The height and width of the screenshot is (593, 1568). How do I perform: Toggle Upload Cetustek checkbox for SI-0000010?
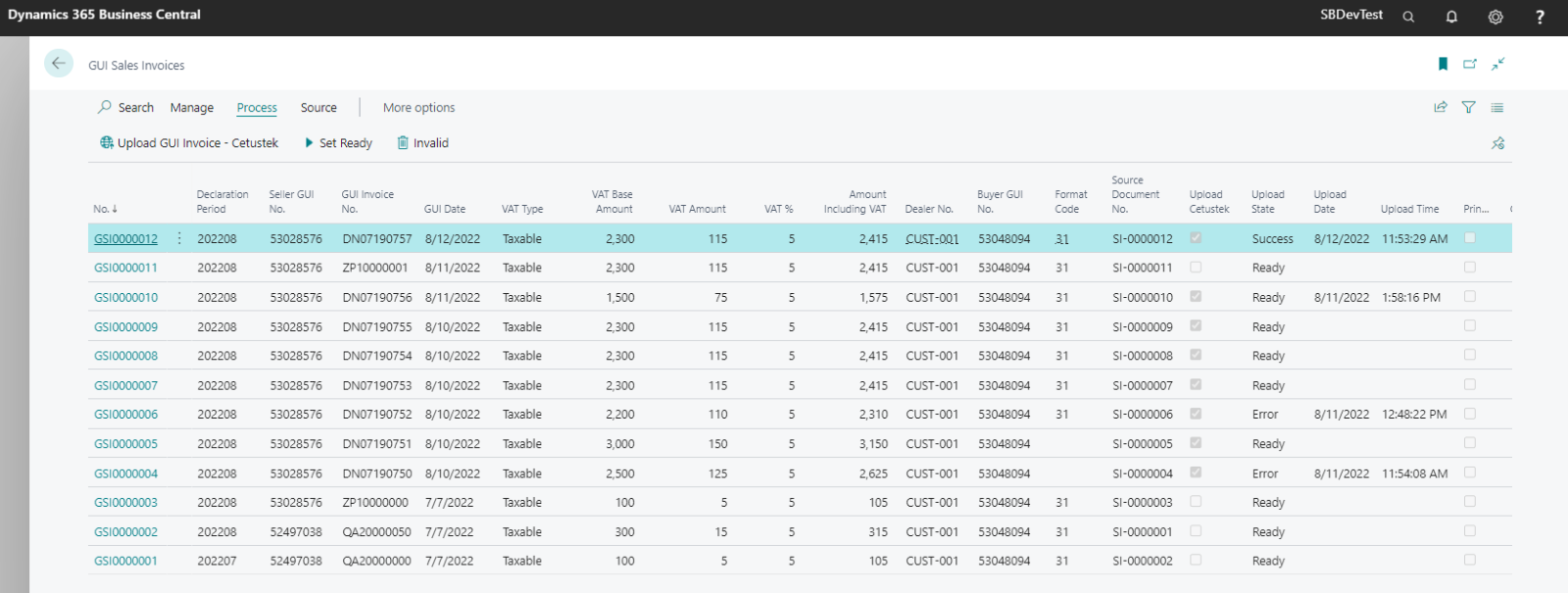click(x=1196, y=296)
